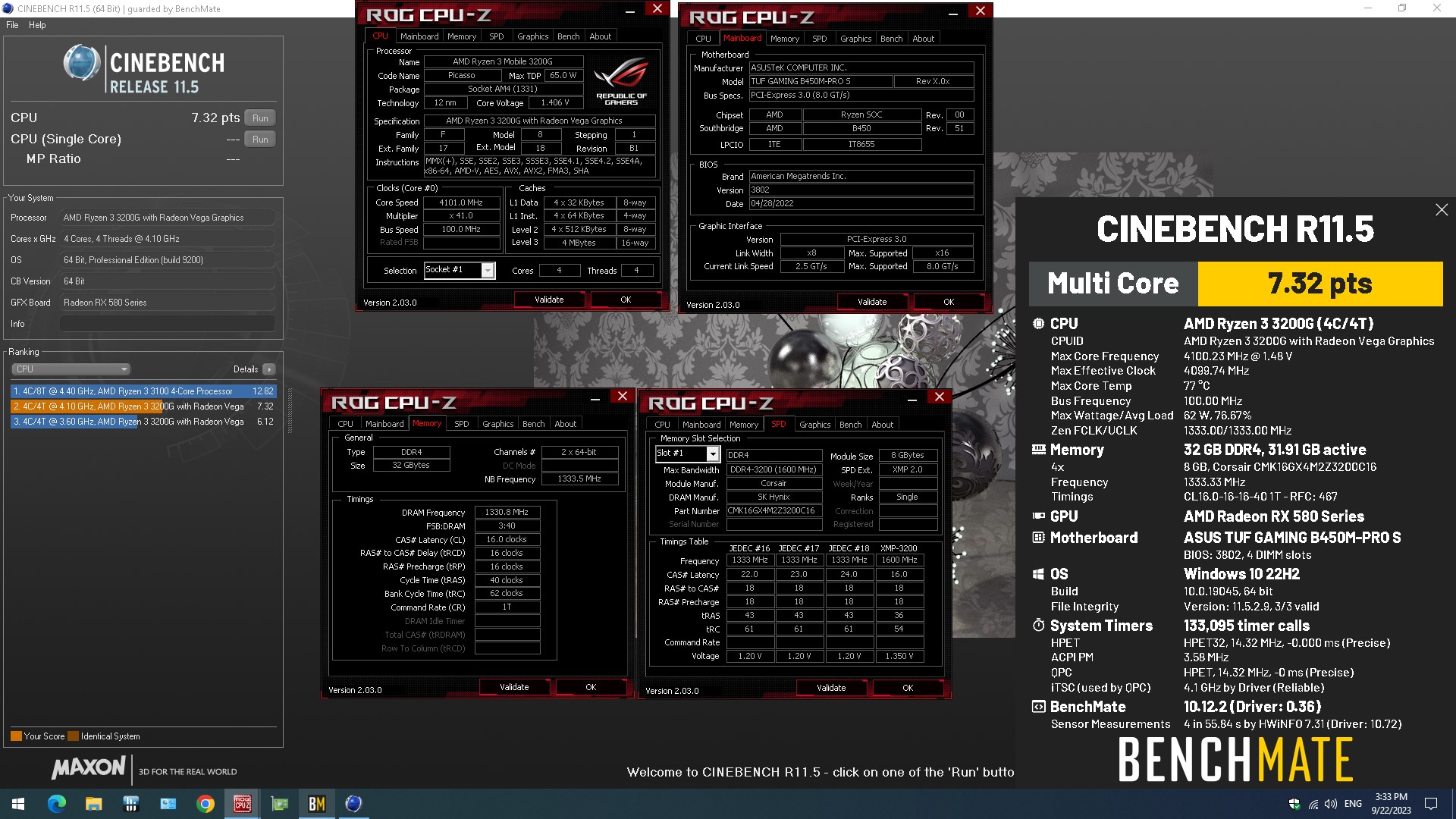Switch to Bench tab in CPU-Z processor window
Screen dimensions: 1456x819
pos(568,36)
